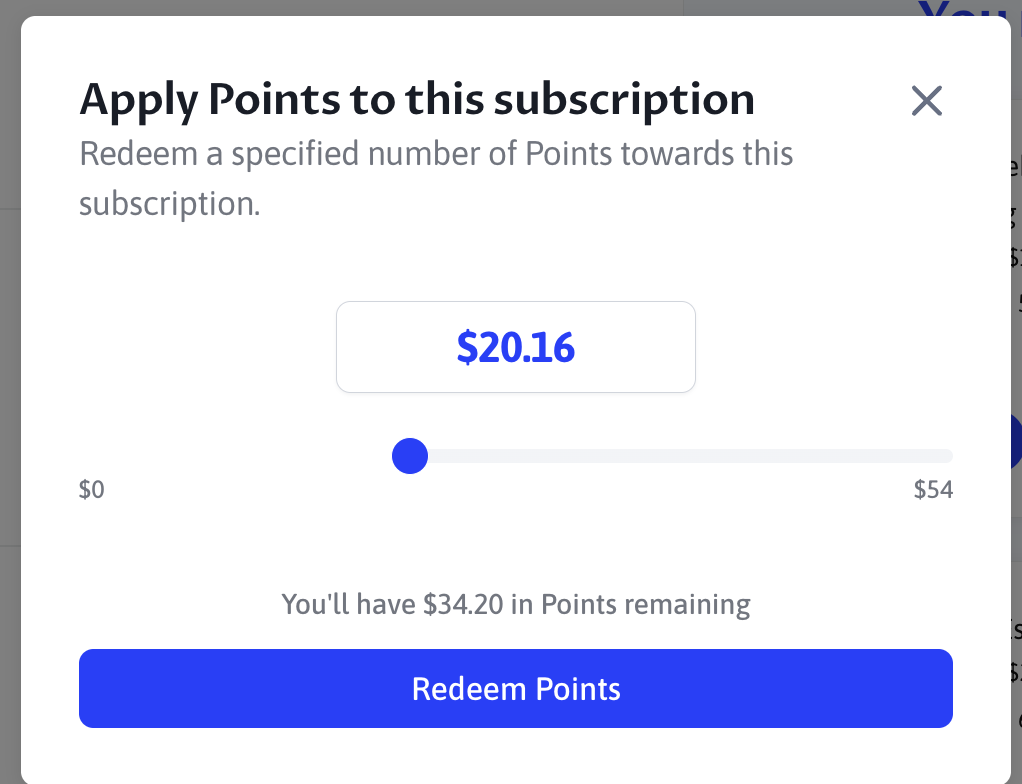Click the partially hidden blue heading behind dialog
1022x784 pixels.
point(962,10)
